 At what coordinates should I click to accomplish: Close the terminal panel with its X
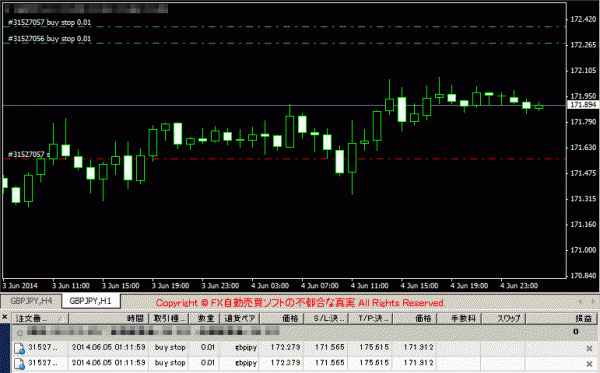5,316
